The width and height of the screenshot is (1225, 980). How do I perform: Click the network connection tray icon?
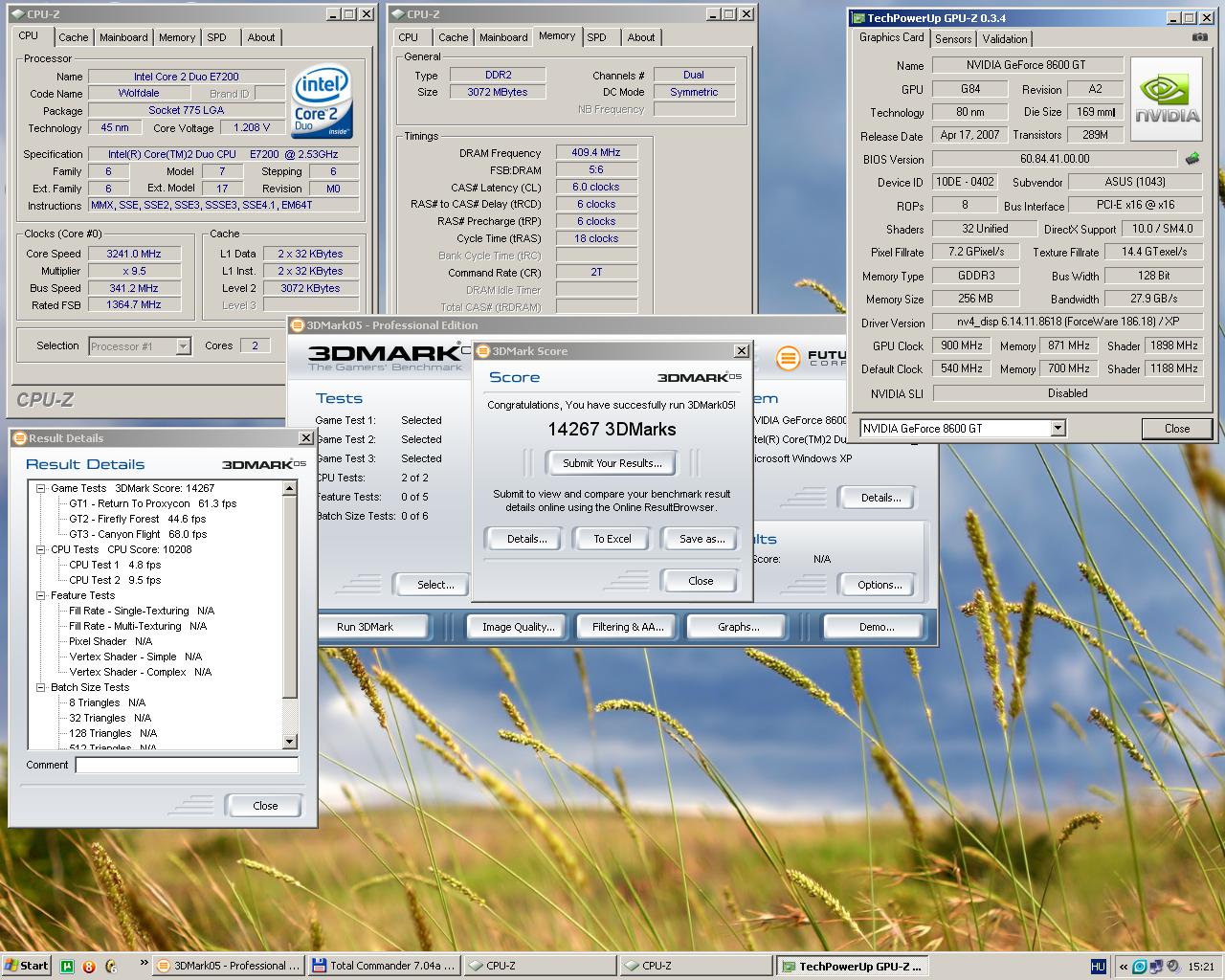tap(1155, 967)
